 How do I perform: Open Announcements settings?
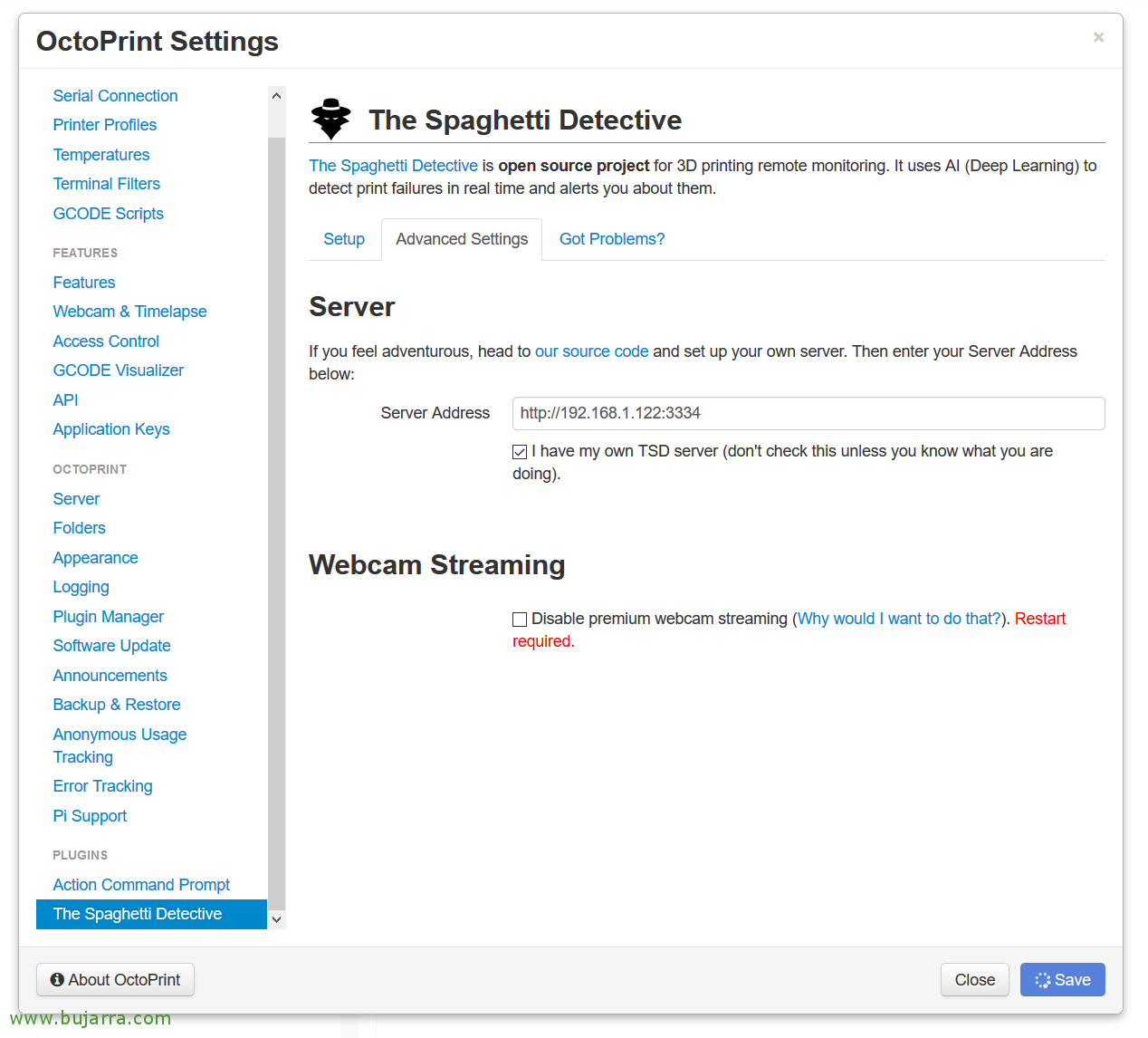[110, 676]
